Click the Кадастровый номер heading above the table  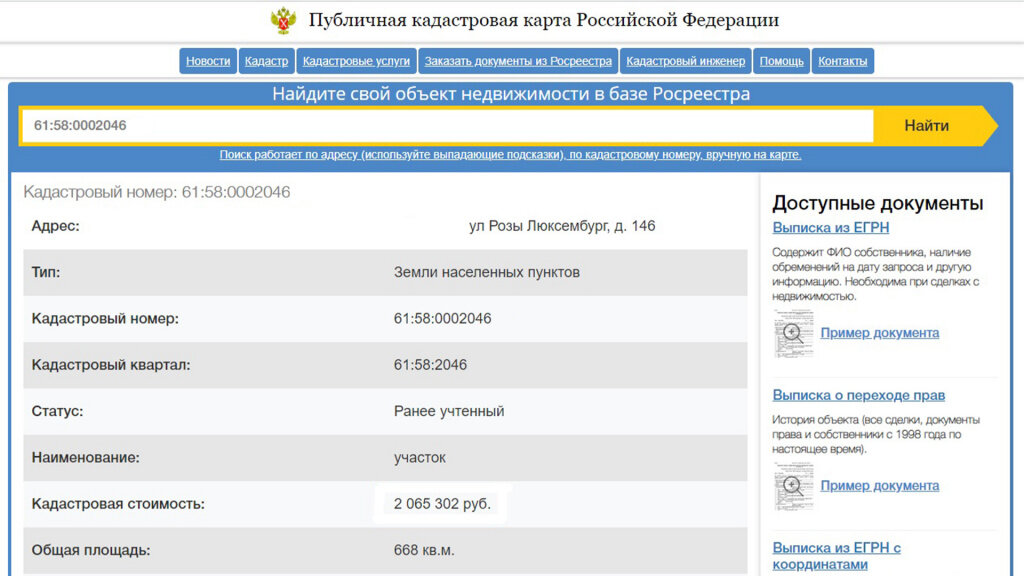coord(157,192)
